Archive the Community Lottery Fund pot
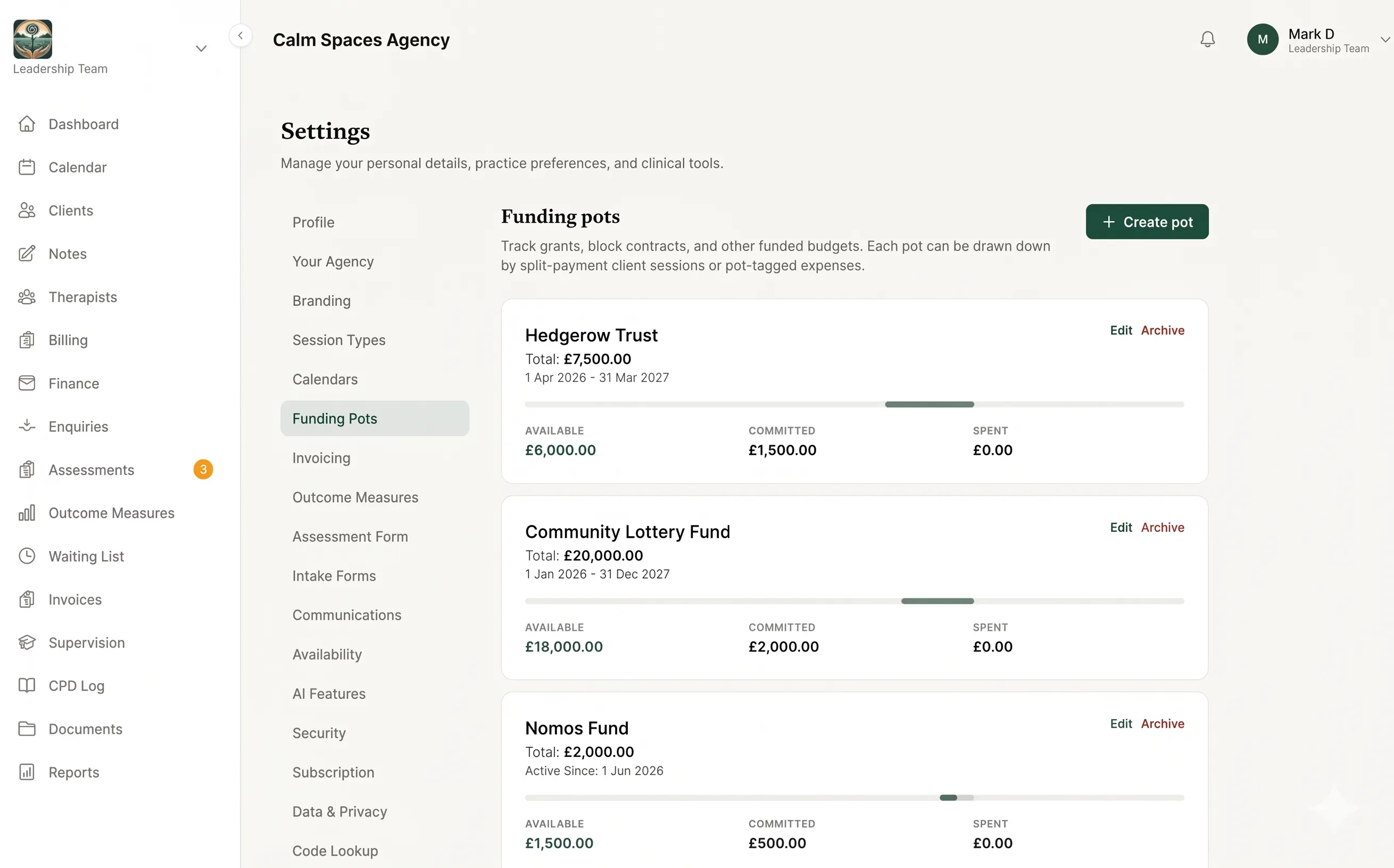Image resolution: width=1394 pixels, height=868 pixels. (x=1163, y=527)
